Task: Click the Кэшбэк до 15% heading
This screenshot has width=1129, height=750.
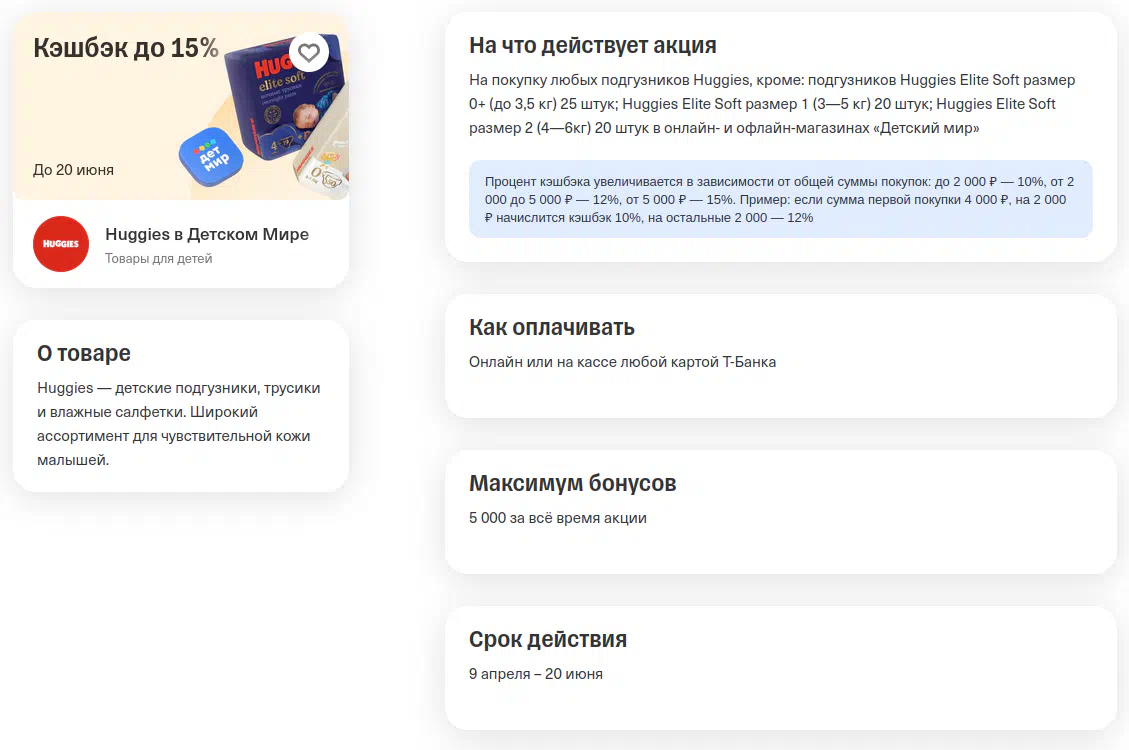Action: [x=126, y=48]
